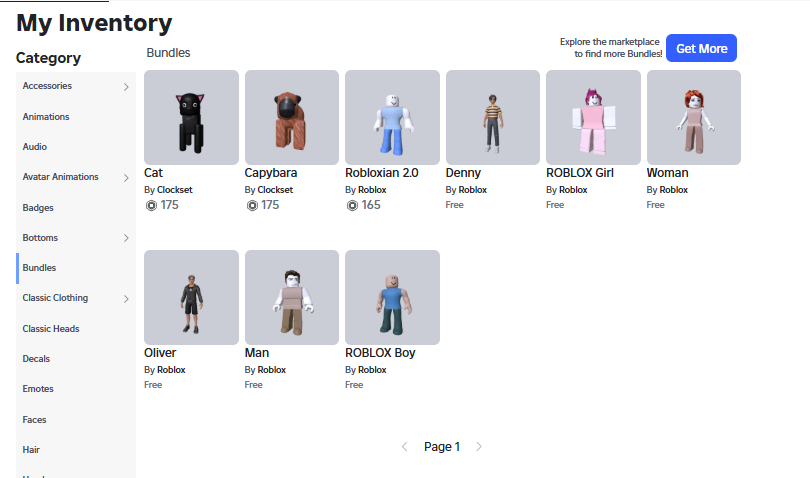
Task: Click the Robux icon under Robloxian 2.0
Action: 352,206
